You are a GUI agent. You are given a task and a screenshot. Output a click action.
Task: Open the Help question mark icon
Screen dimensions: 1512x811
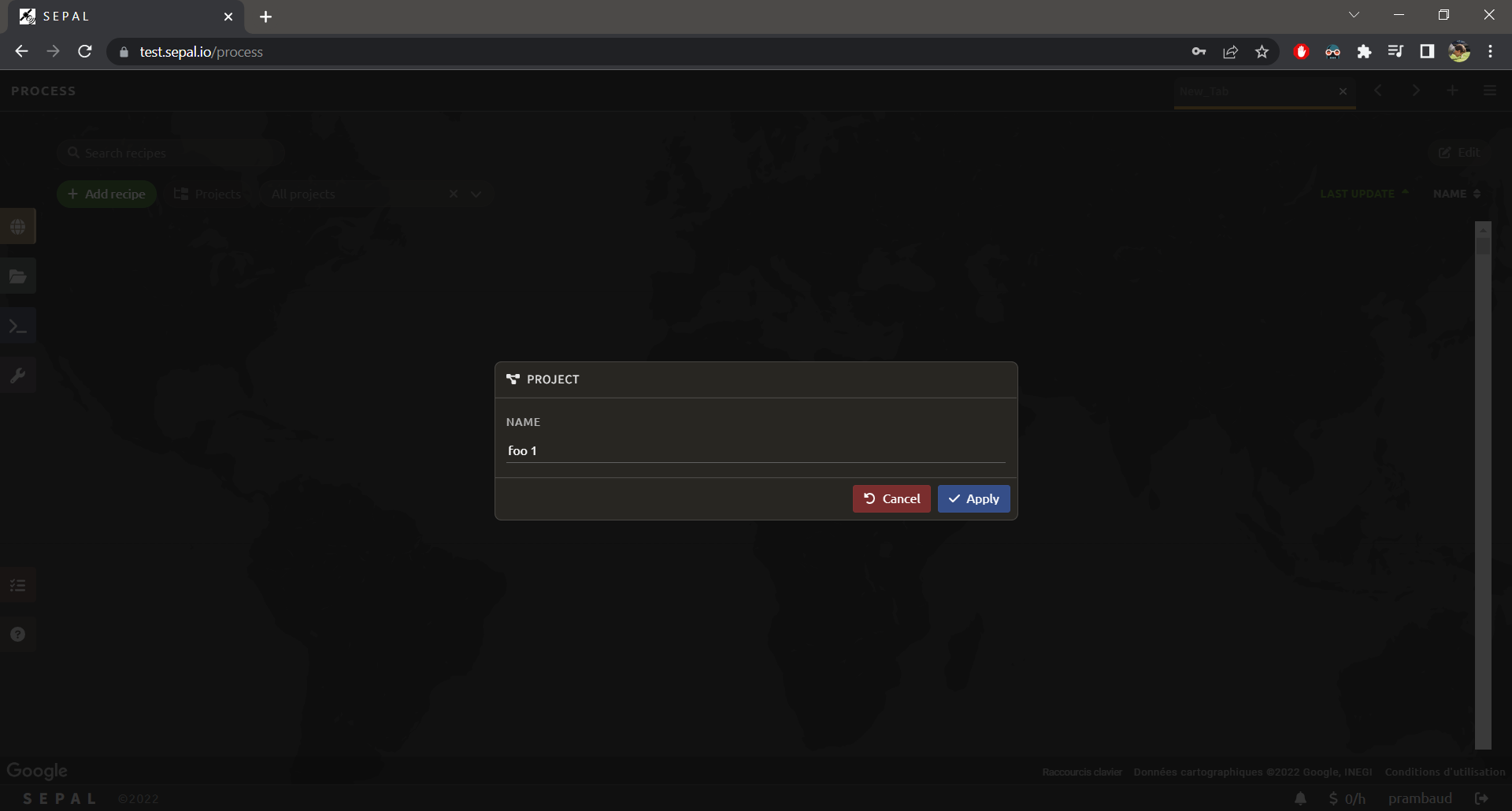(x=18, y=635)
